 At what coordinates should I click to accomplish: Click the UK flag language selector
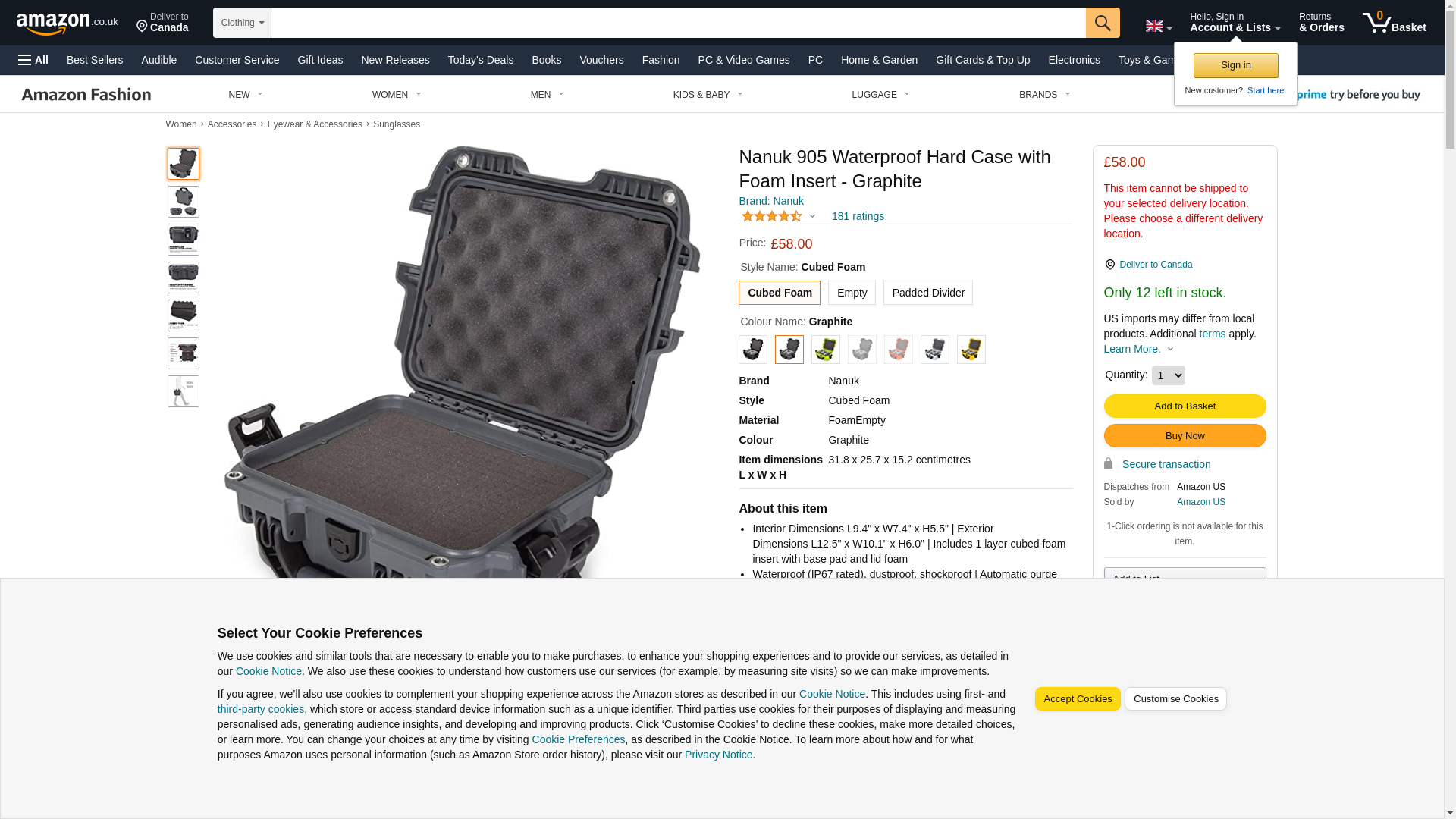(1158, 27)
